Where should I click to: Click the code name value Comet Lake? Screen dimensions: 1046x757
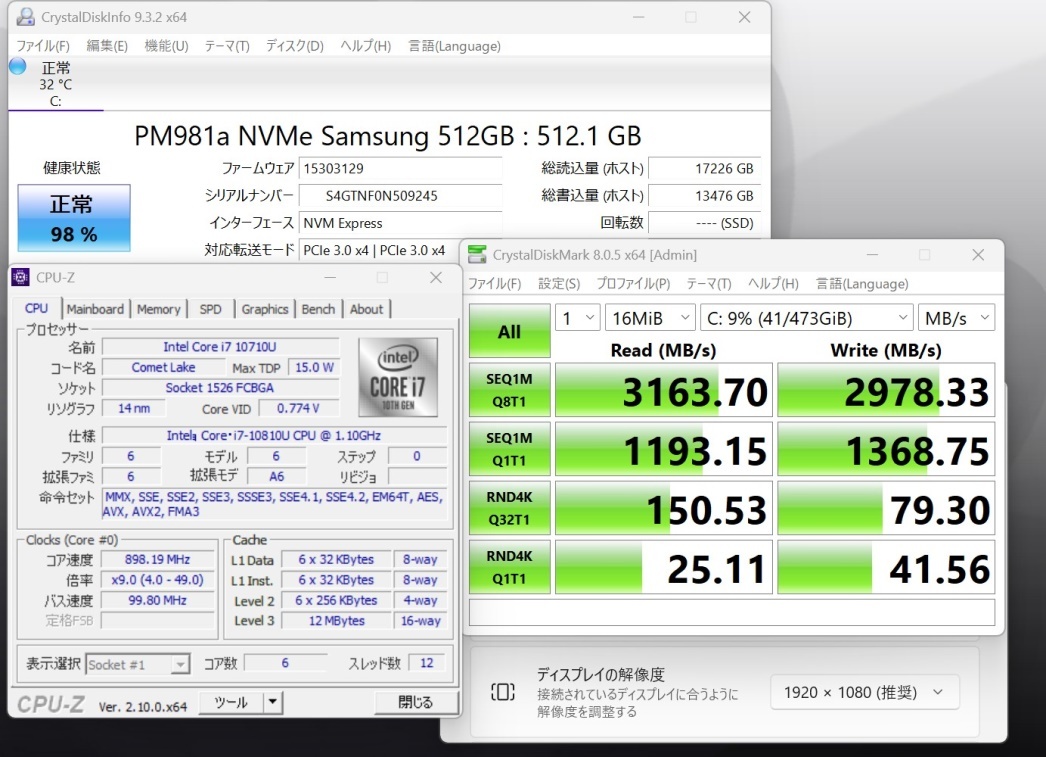(x=163, y=367)
